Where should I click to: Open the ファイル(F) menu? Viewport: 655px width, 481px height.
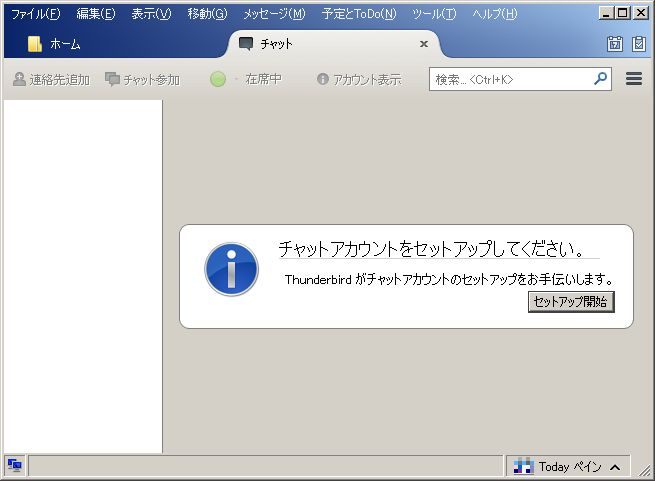(36, 14)
